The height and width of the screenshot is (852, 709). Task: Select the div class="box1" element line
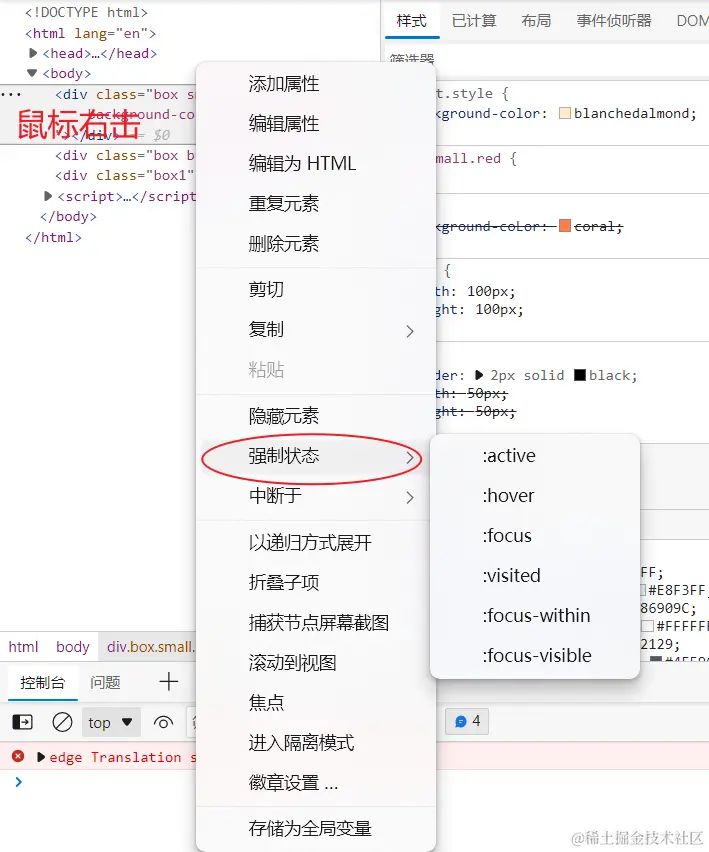point(124,176)
